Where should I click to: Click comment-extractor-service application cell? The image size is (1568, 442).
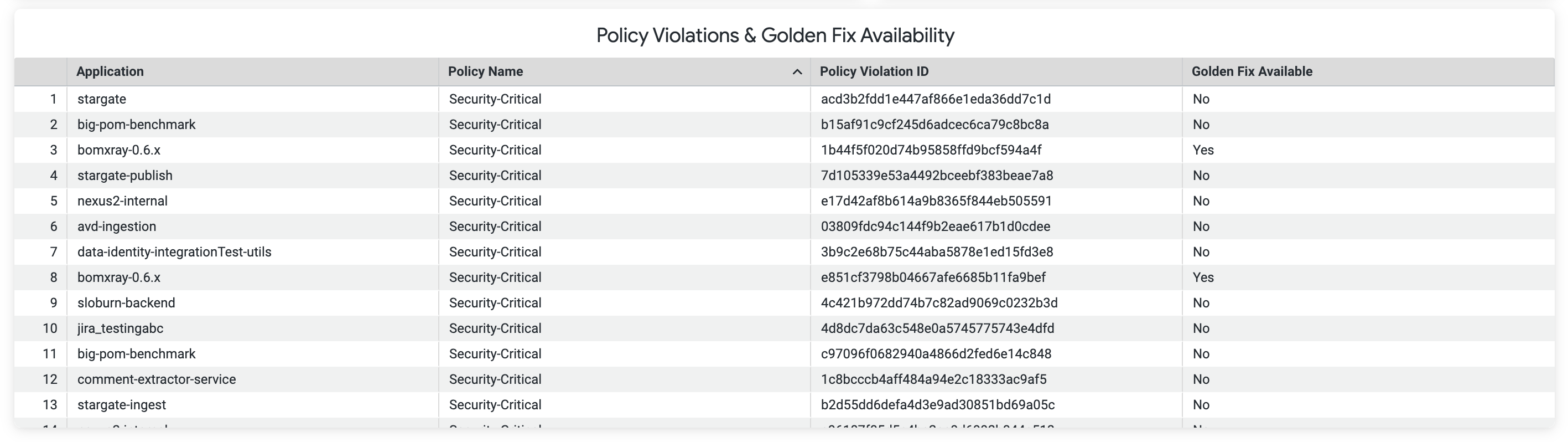tap(253, 379)
